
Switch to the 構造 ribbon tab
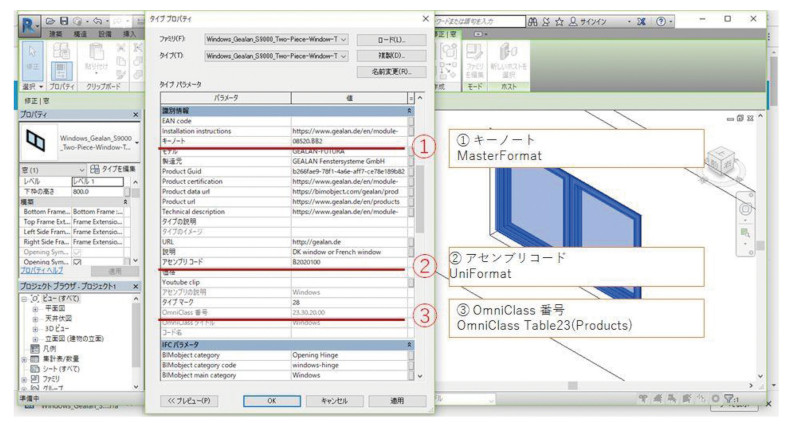tap(80, 34)
